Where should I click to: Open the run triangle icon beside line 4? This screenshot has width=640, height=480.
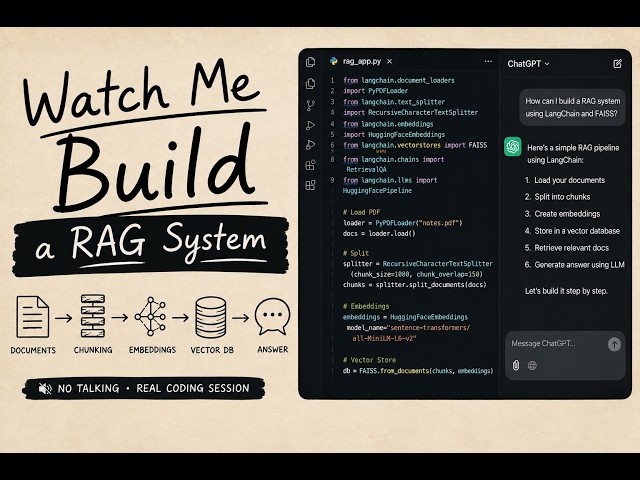click(x=311, y=125)
